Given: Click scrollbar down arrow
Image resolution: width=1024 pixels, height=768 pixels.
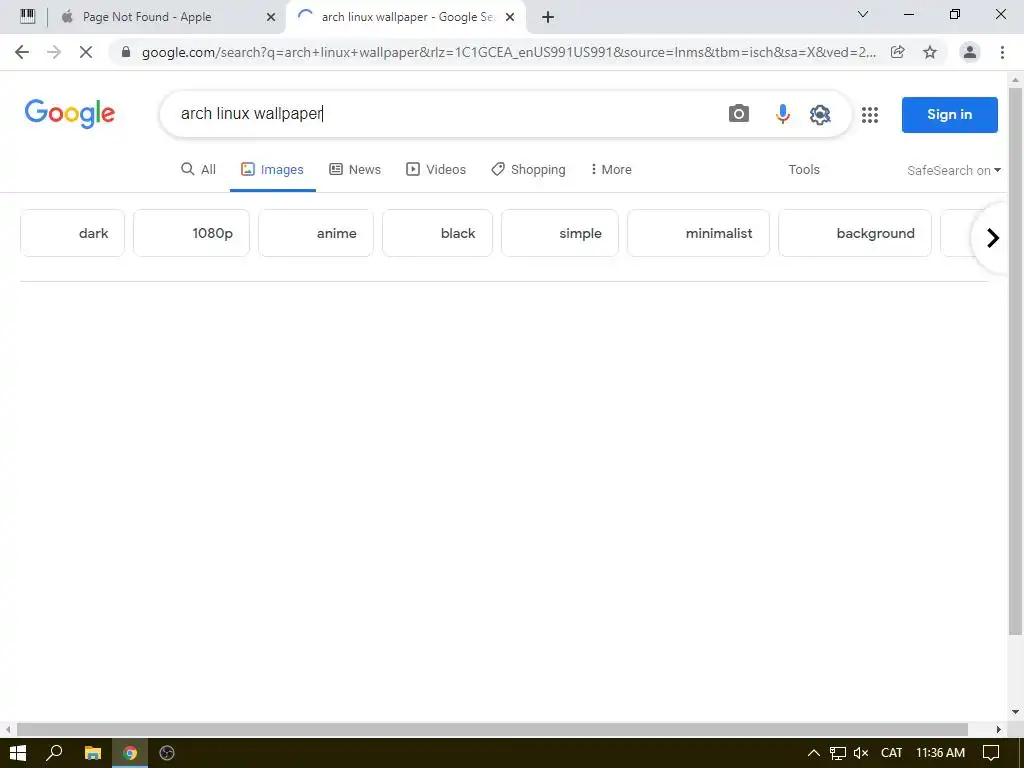Looking at the screenshot, I should (x=1016, y=712).
